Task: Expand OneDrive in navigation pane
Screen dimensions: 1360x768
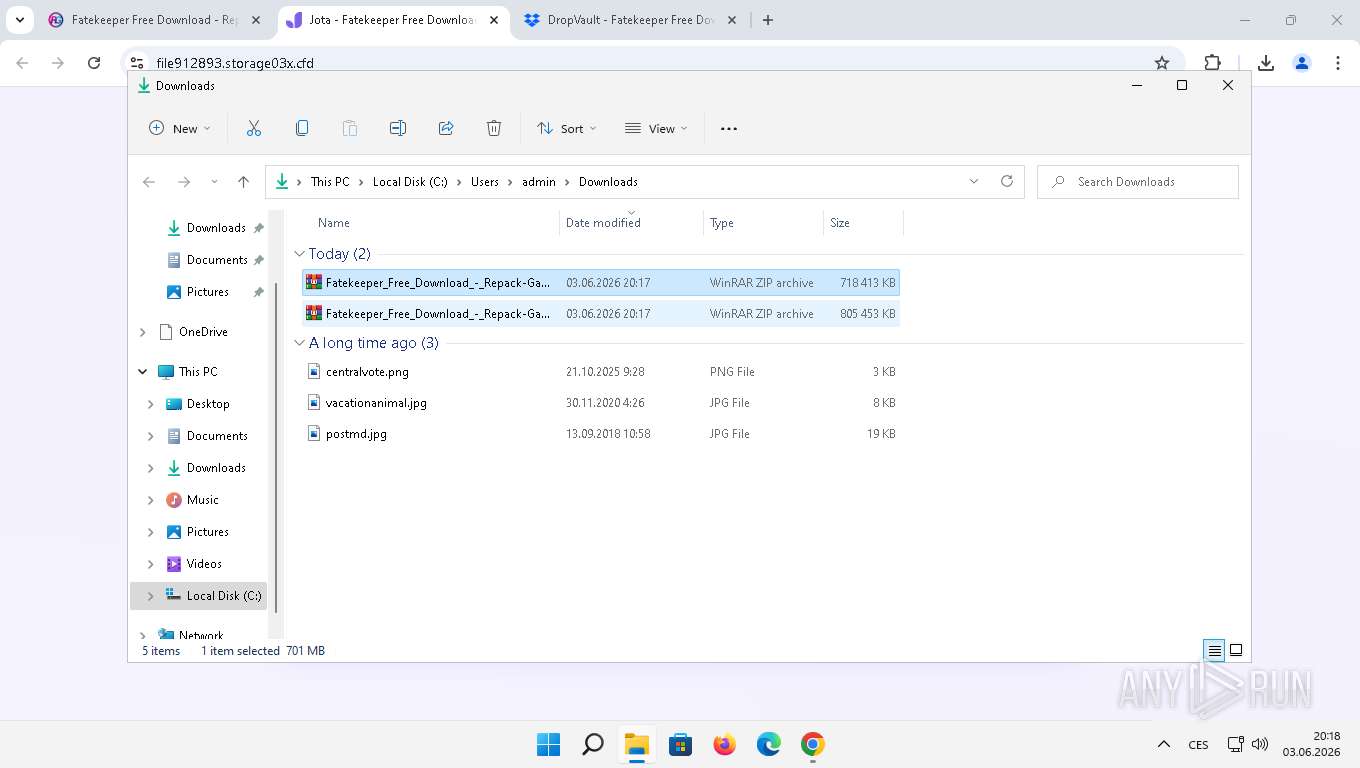Action: pyautogui.click(x=142, y=332)
